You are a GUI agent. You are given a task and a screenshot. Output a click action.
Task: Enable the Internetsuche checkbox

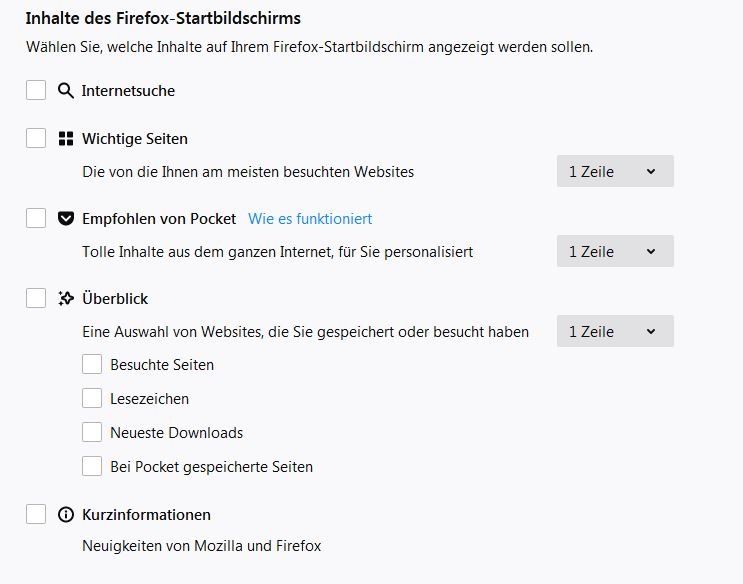(36, 91)
